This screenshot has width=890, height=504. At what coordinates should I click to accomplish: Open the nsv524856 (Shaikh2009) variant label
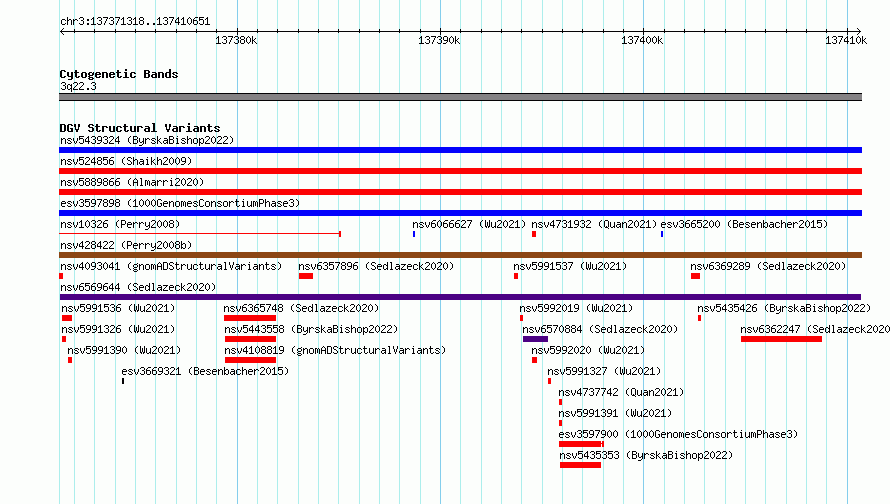(x=126, y=161)
